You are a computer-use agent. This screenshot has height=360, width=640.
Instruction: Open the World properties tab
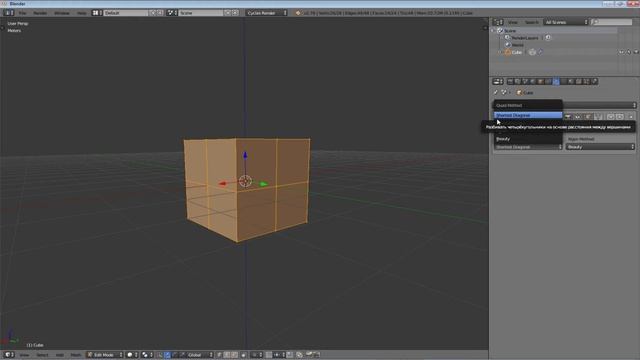tap(532, 82)
